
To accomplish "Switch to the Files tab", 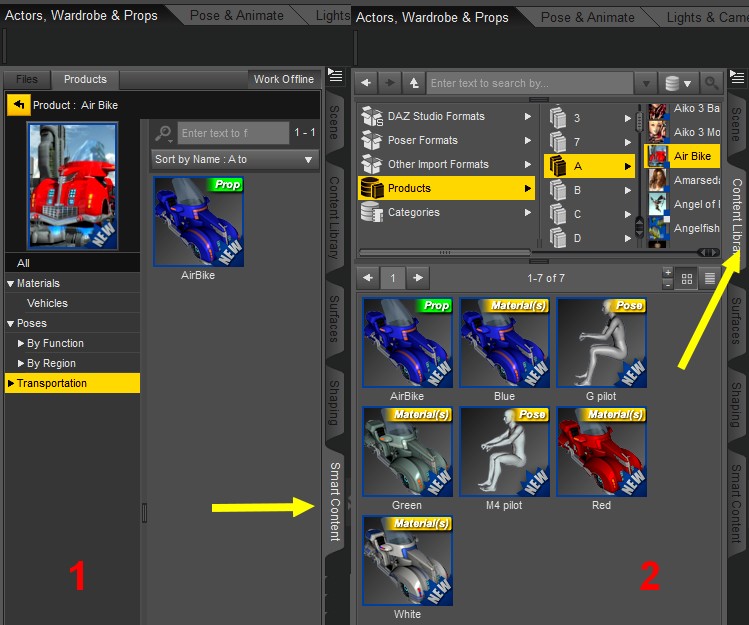I will 27,79.
